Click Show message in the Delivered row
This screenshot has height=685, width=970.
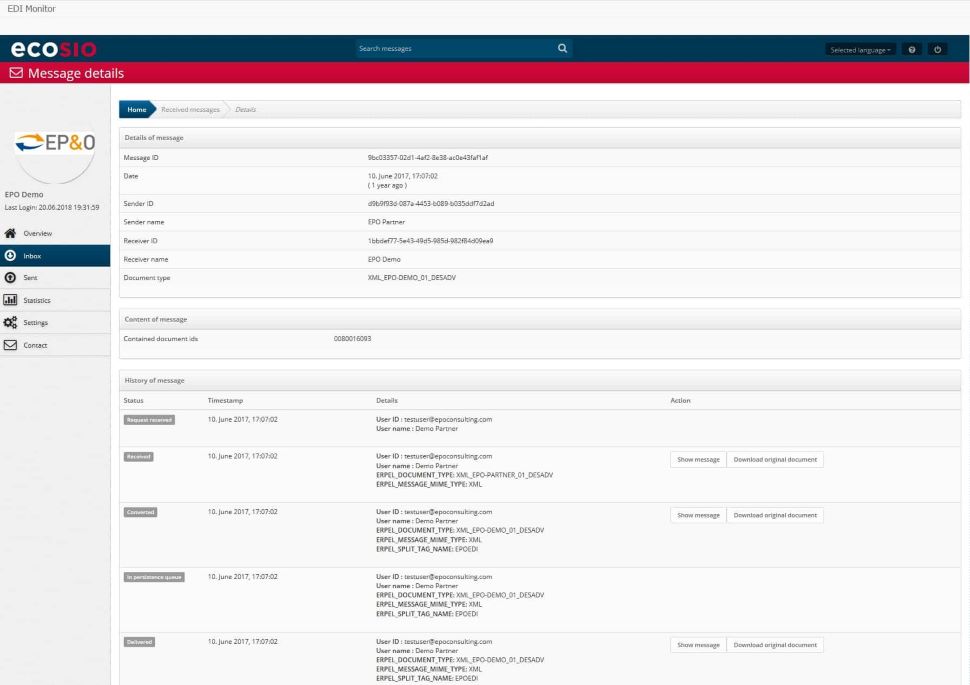coord(698,645)
